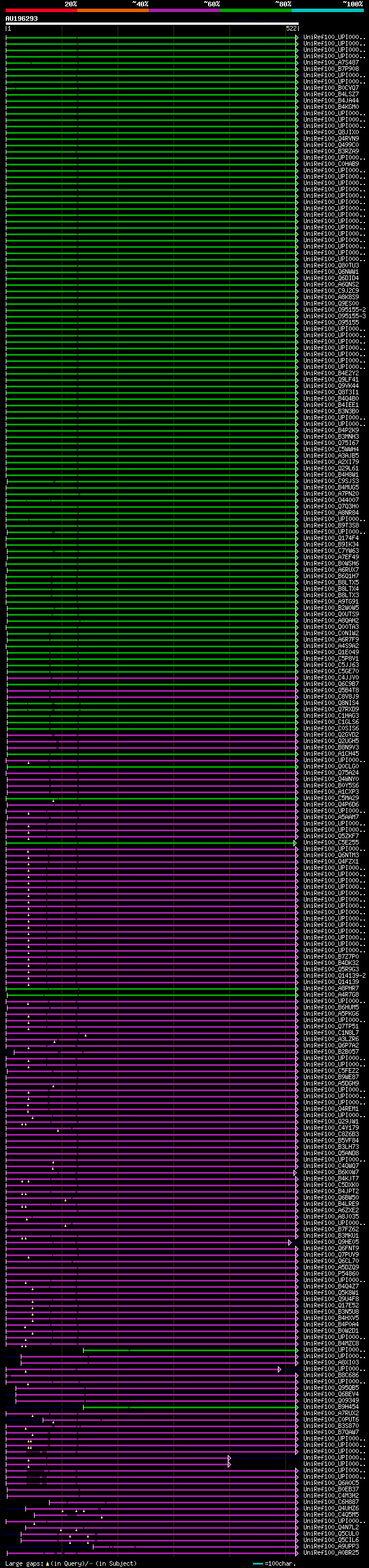Viewport: 369px width, 1568px height.
Task: Select hit label UniRef100_A8K8S9
Action: [332, 297]
